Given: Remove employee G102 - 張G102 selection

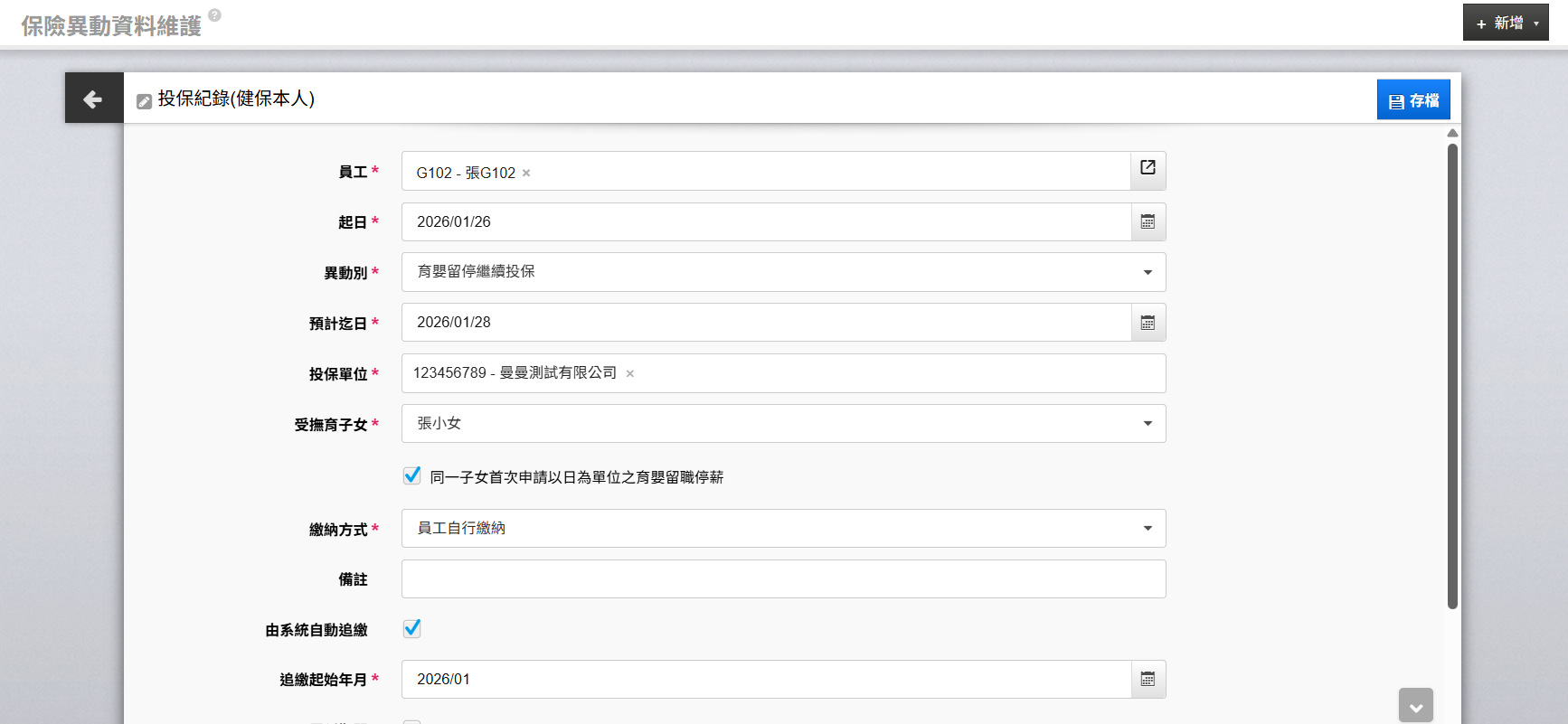Looking at the screenshot, I should click(x=526, y=174).
